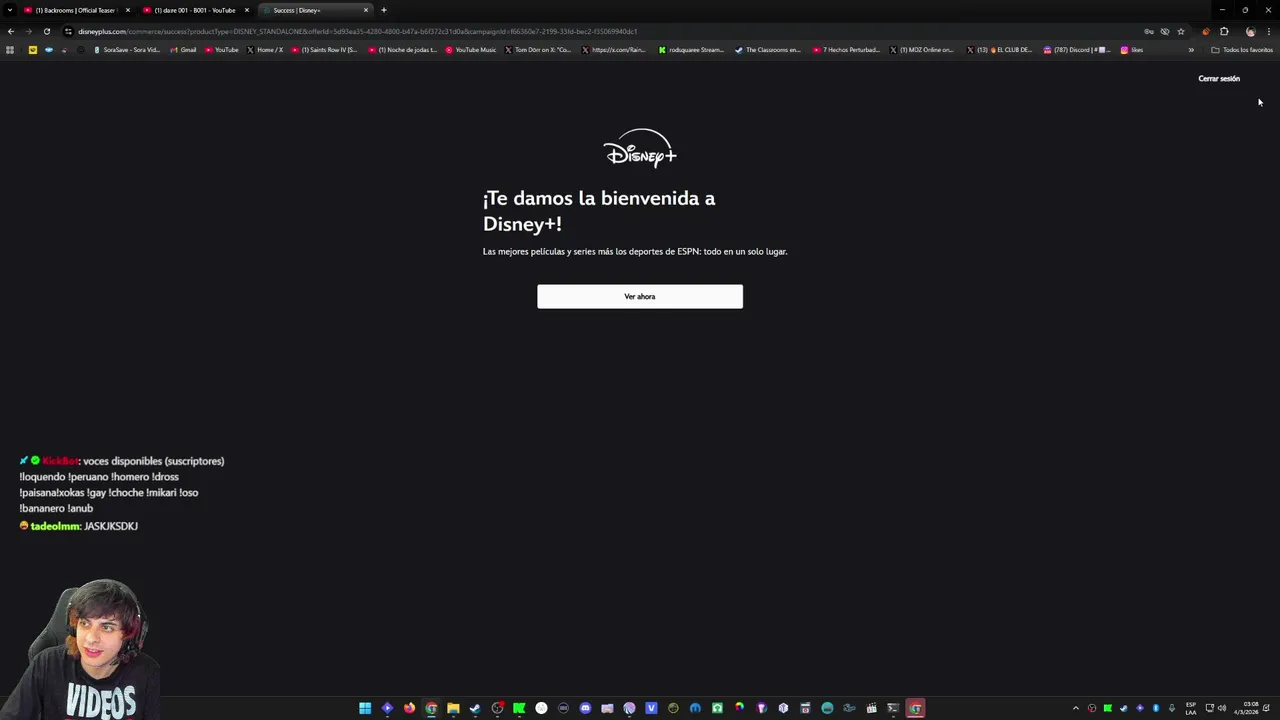Go back to the previous page
Viewport: 1280px width, 720px height.
tap(10, 31)
